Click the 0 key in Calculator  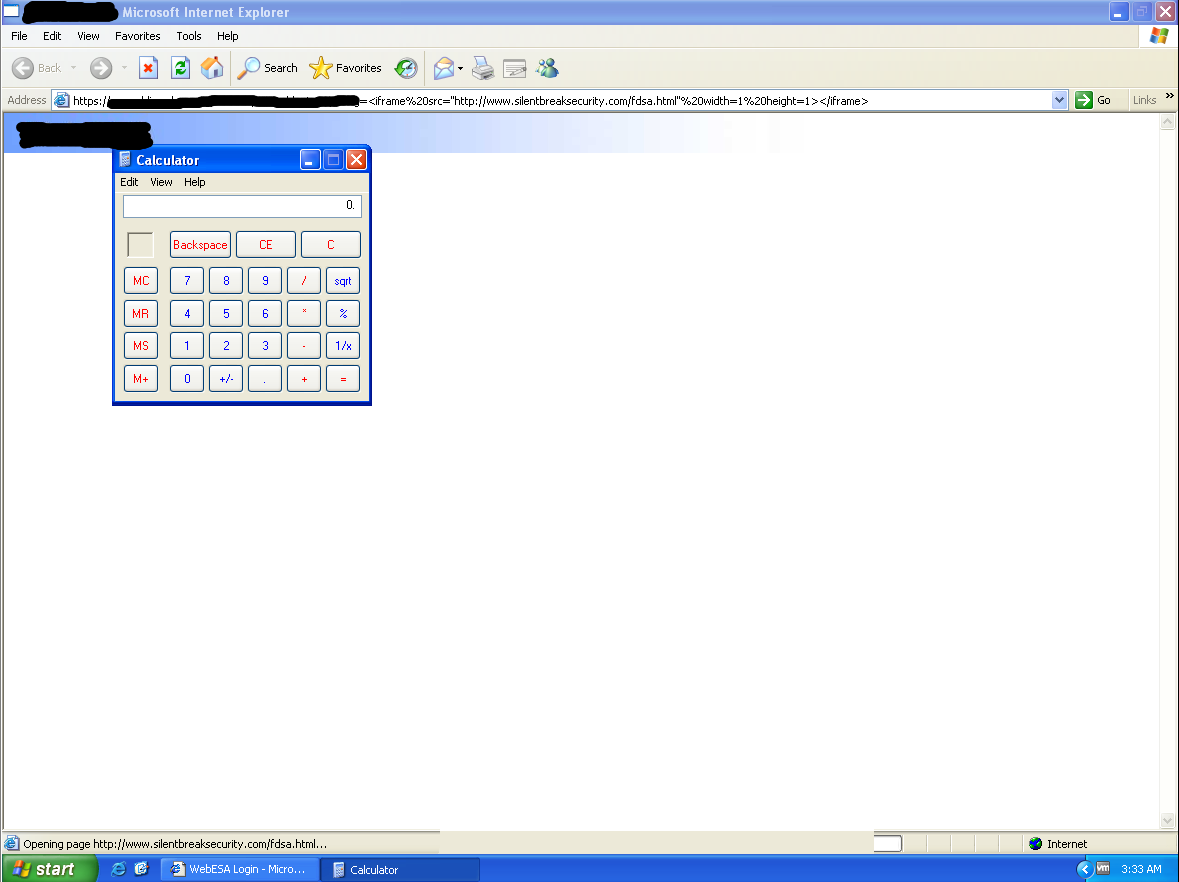[187, 379]
